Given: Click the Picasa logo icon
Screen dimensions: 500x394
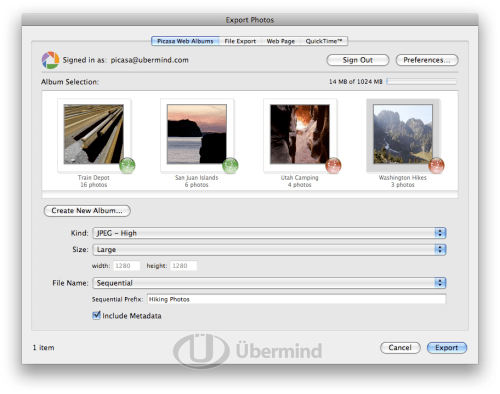Looking at the screenshot, I should tap(50, 60).
